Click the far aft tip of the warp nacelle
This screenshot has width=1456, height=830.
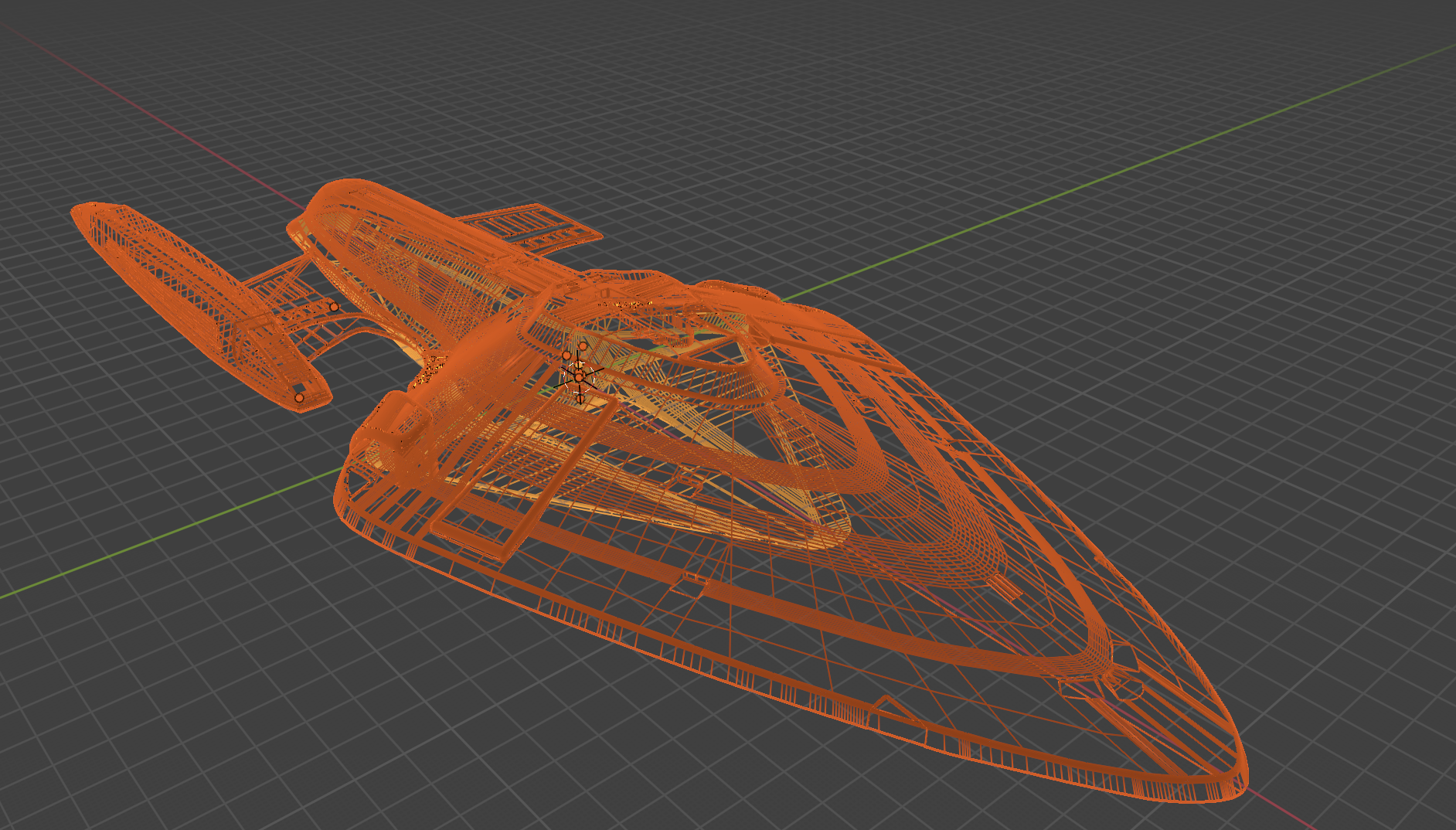[x=77, y=210]
